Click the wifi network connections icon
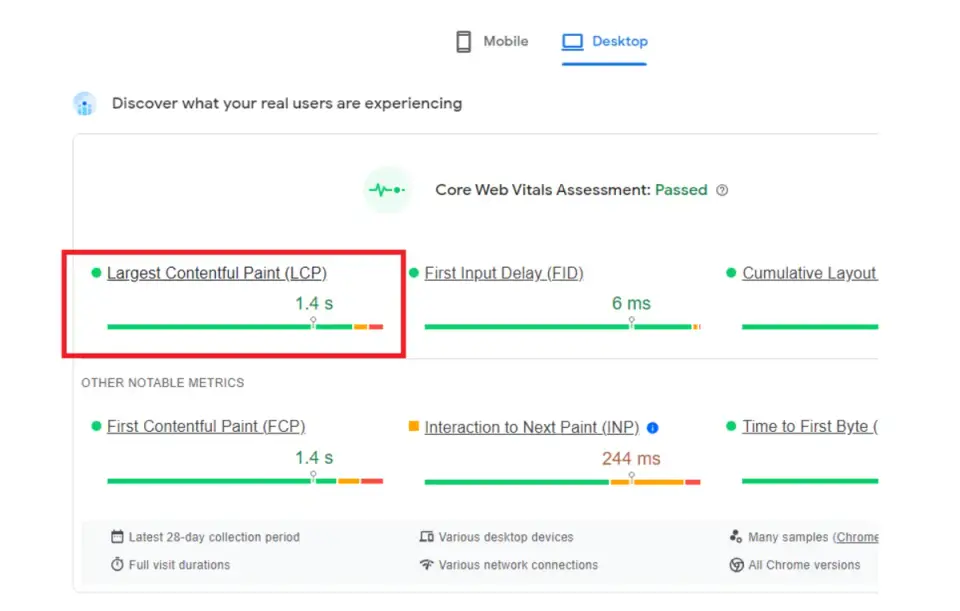Viewport: 960px width, 611px height. click(x=427, y=564)
